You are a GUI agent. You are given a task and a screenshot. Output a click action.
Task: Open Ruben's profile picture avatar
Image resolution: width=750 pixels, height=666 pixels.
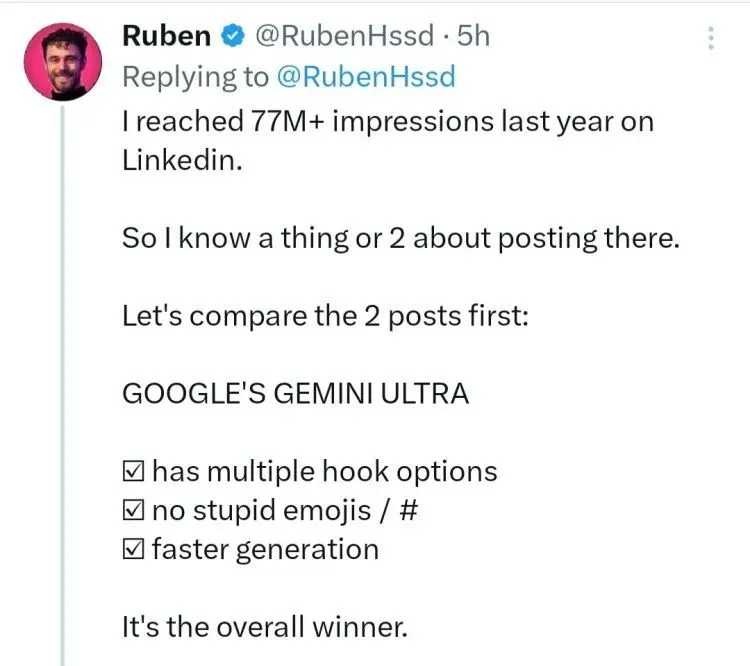coord(63,62)
